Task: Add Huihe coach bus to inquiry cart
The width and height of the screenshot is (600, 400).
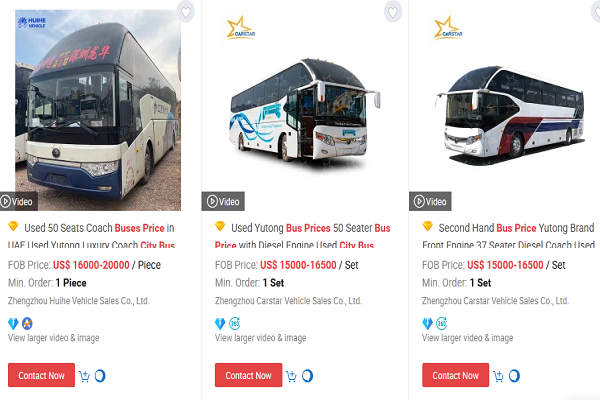Action: pyautogui.click(x=85, y=376)
